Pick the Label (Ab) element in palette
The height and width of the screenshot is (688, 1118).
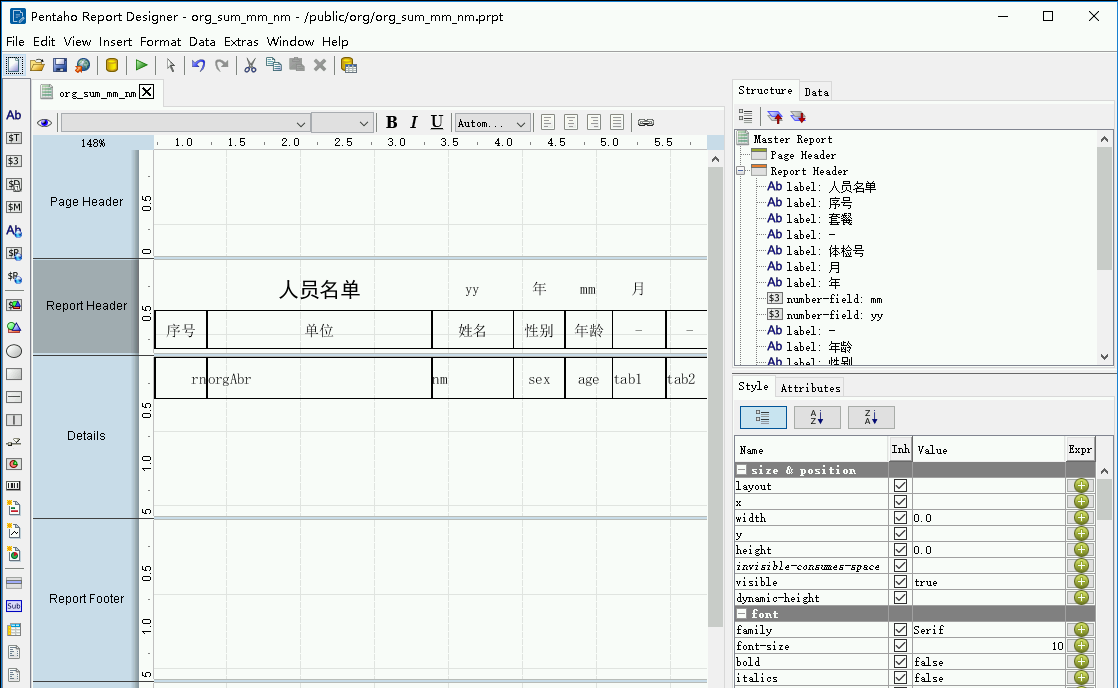click(14, 115)
